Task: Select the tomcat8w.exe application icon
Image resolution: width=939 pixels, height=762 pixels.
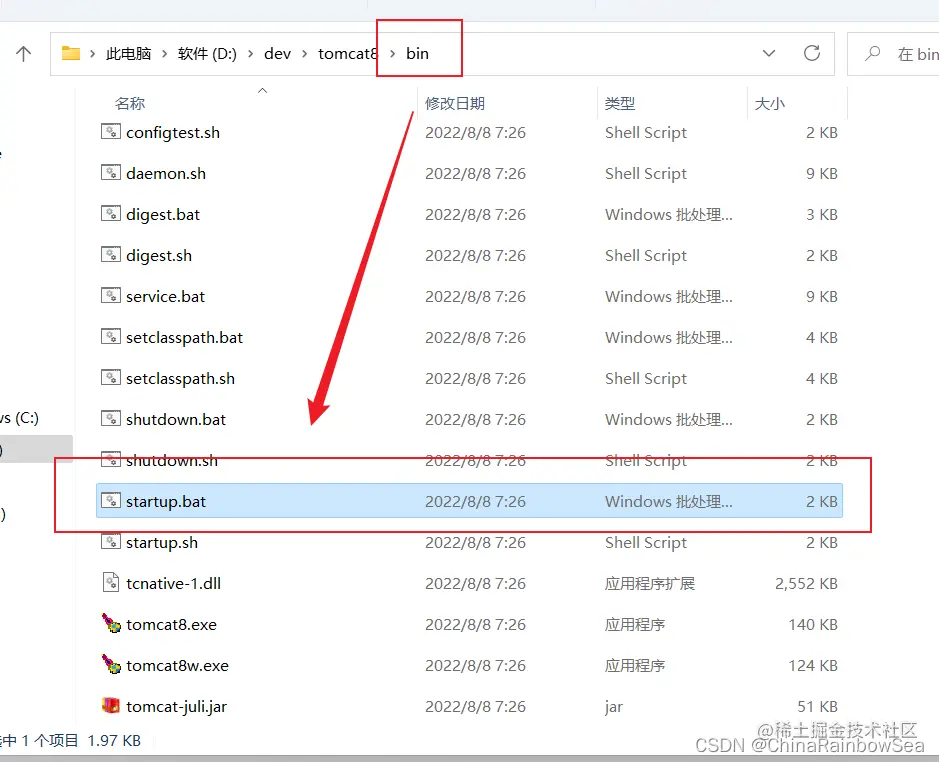Action: [110, 665]
